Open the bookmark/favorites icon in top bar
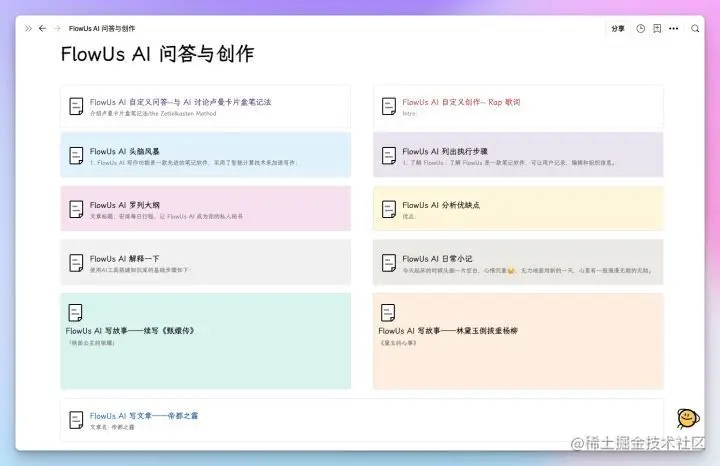This screenshot has width=720, height=466. tap(657, 28)
